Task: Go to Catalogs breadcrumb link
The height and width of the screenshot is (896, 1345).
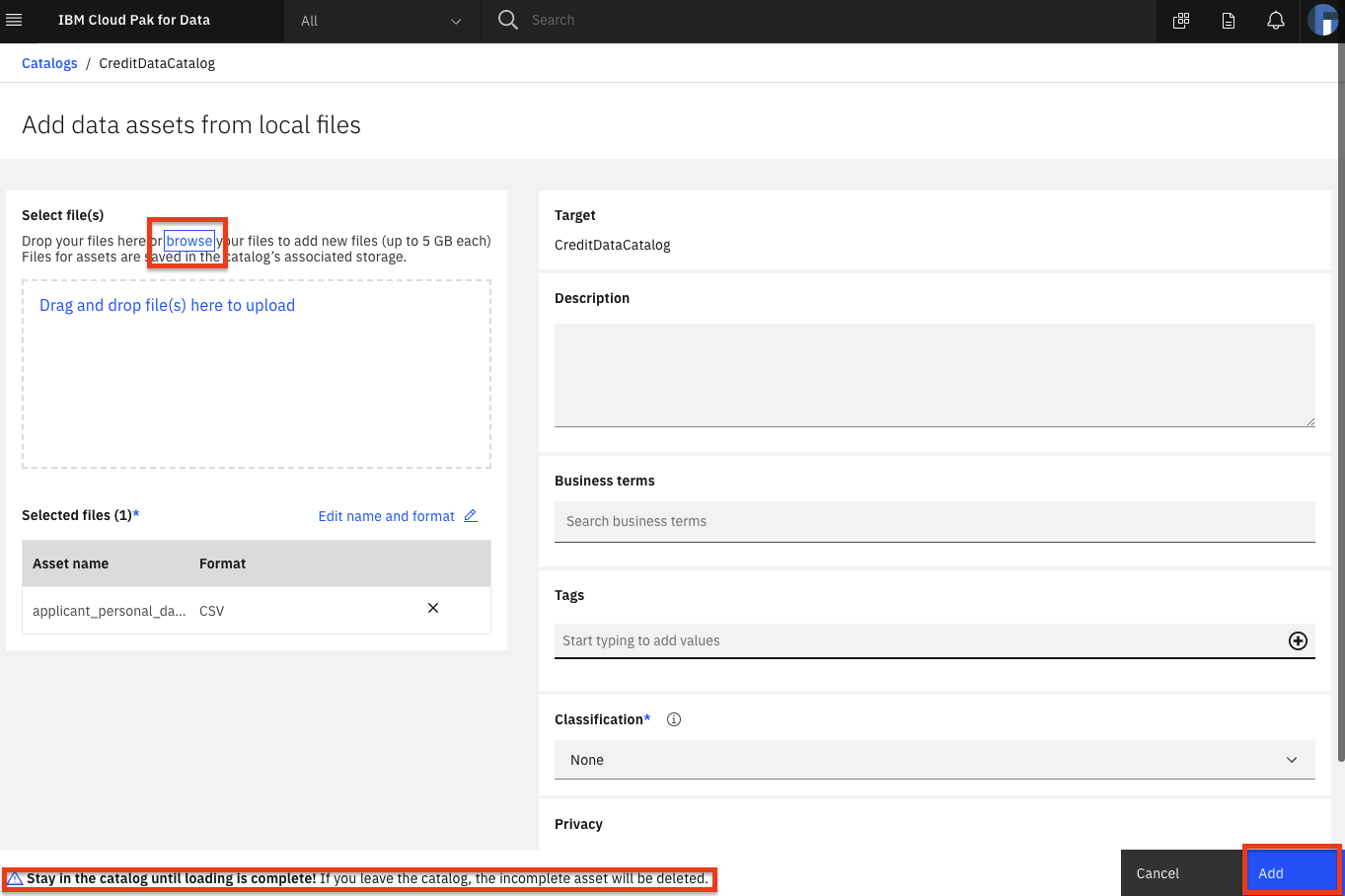Action: tap(49, 63)
